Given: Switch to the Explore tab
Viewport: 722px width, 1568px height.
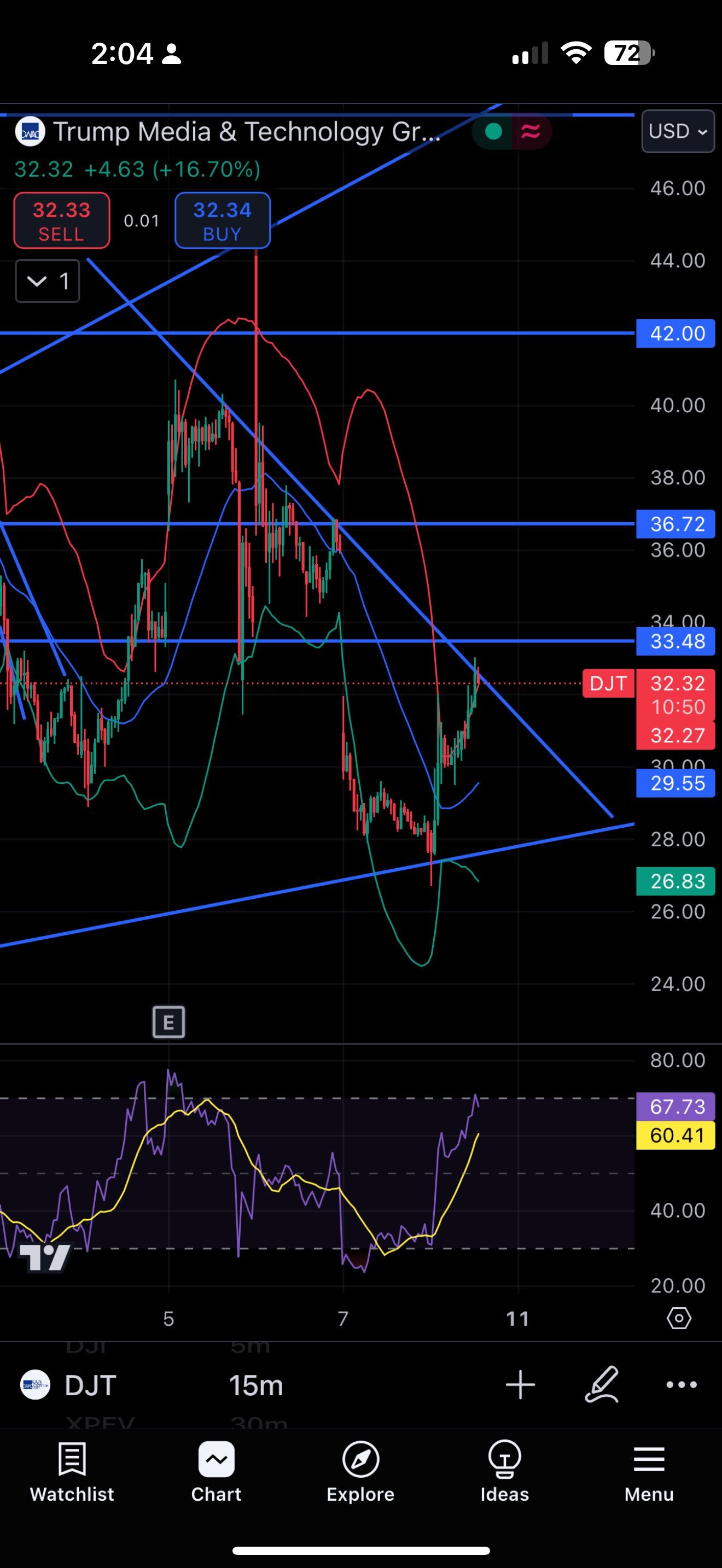Looking at the screenshot, I should click(x=360, y=1472).
